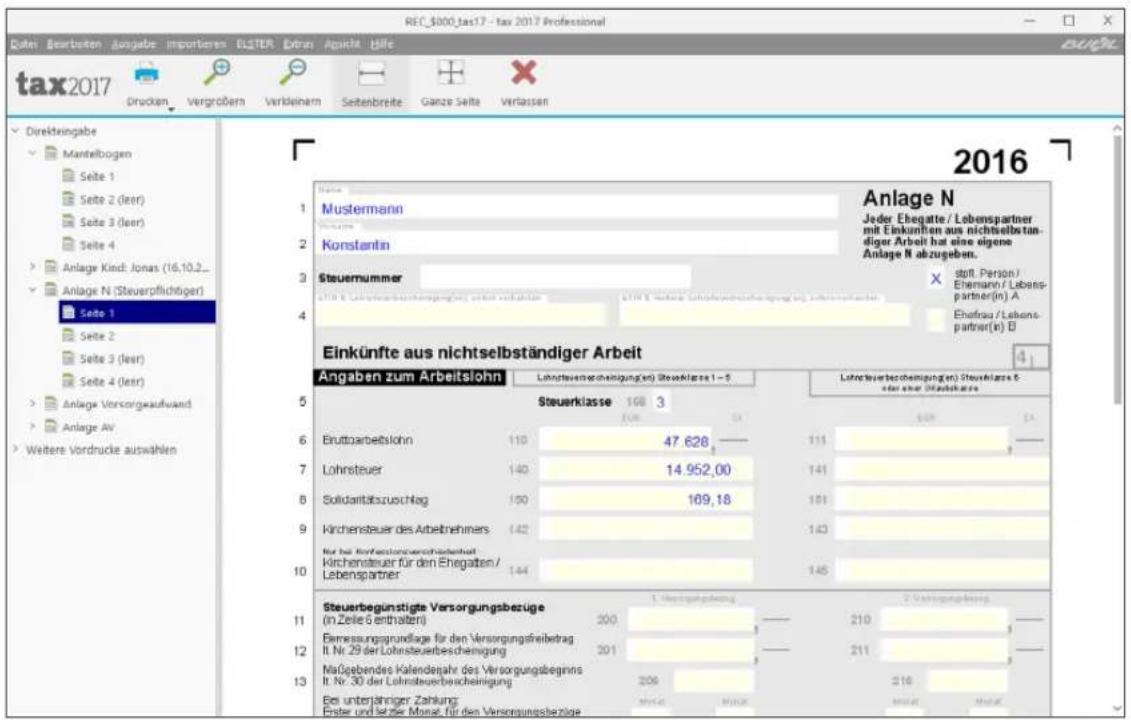Toggle stpfl. Person / Ehemann checkbox

click(x=936, y=279)
